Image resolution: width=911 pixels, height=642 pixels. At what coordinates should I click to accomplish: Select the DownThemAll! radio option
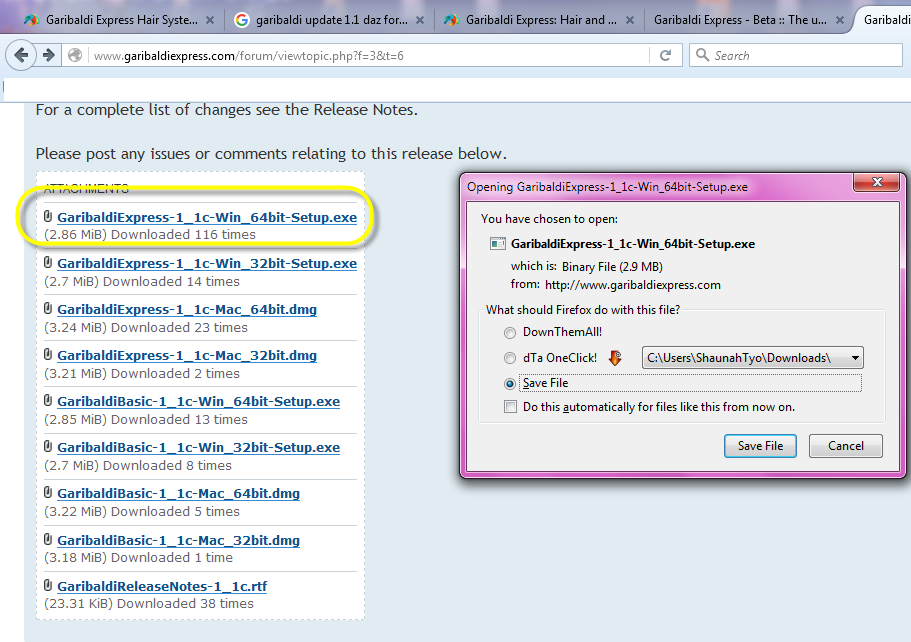pyautogui.click(x=510, y=333)
